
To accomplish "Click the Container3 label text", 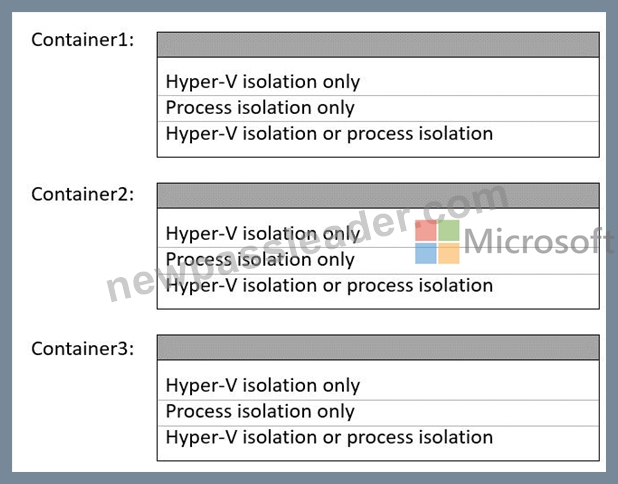I will pyautogui.click(x=83, y=349).
